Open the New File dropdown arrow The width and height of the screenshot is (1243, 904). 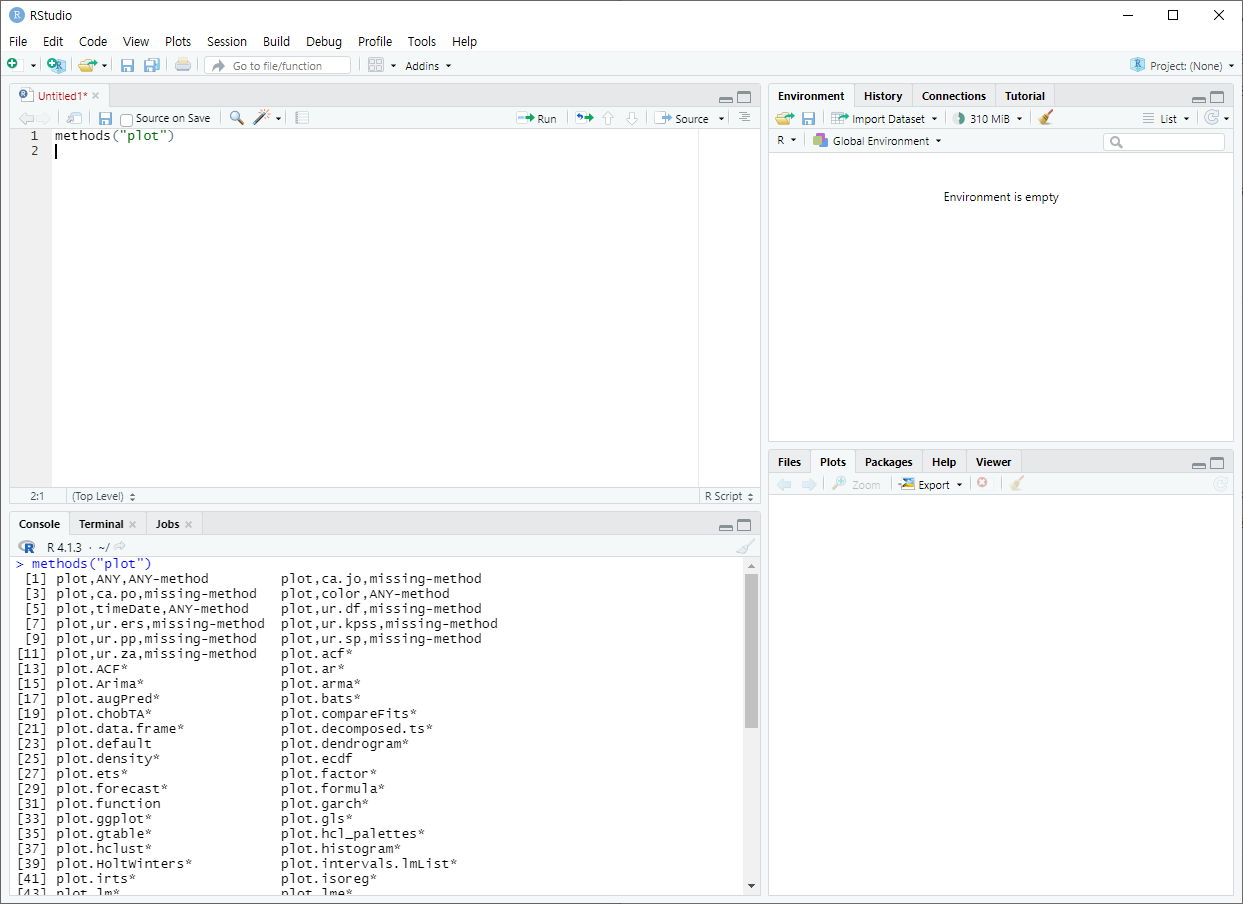click(33, 66)
